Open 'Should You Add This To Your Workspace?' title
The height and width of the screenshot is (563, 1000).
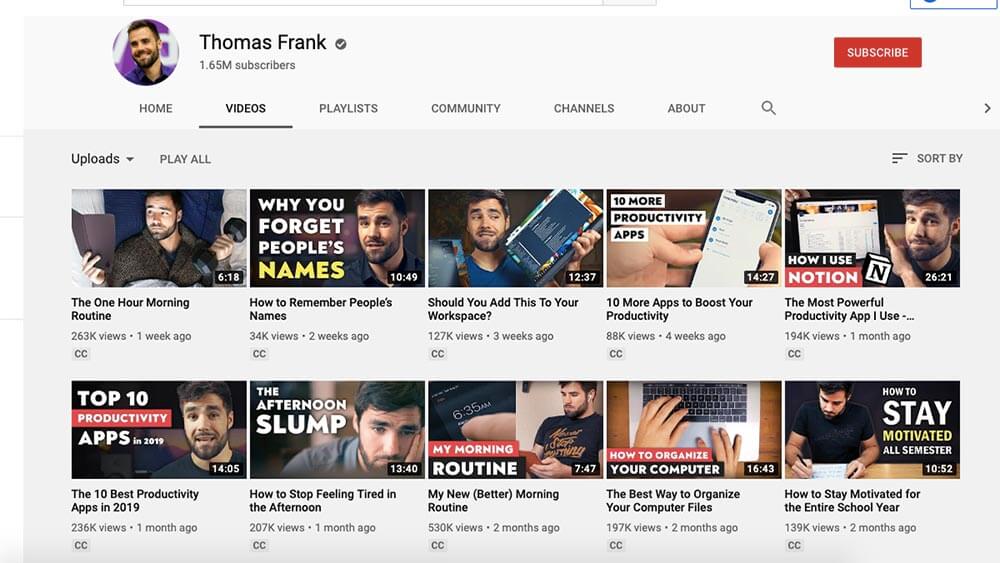pyautogui.click(x=503, y=309)
